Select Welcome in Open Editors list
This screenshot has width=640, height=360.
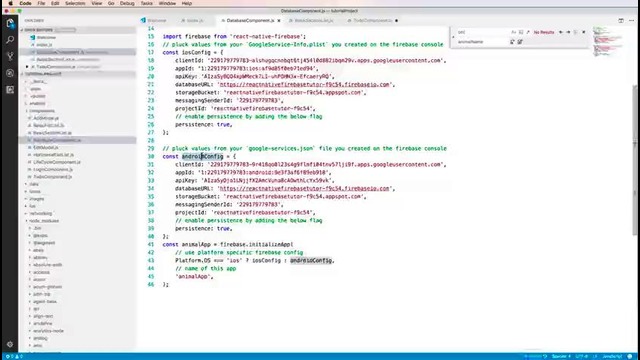pyautogui.click(x=46, y=37)
